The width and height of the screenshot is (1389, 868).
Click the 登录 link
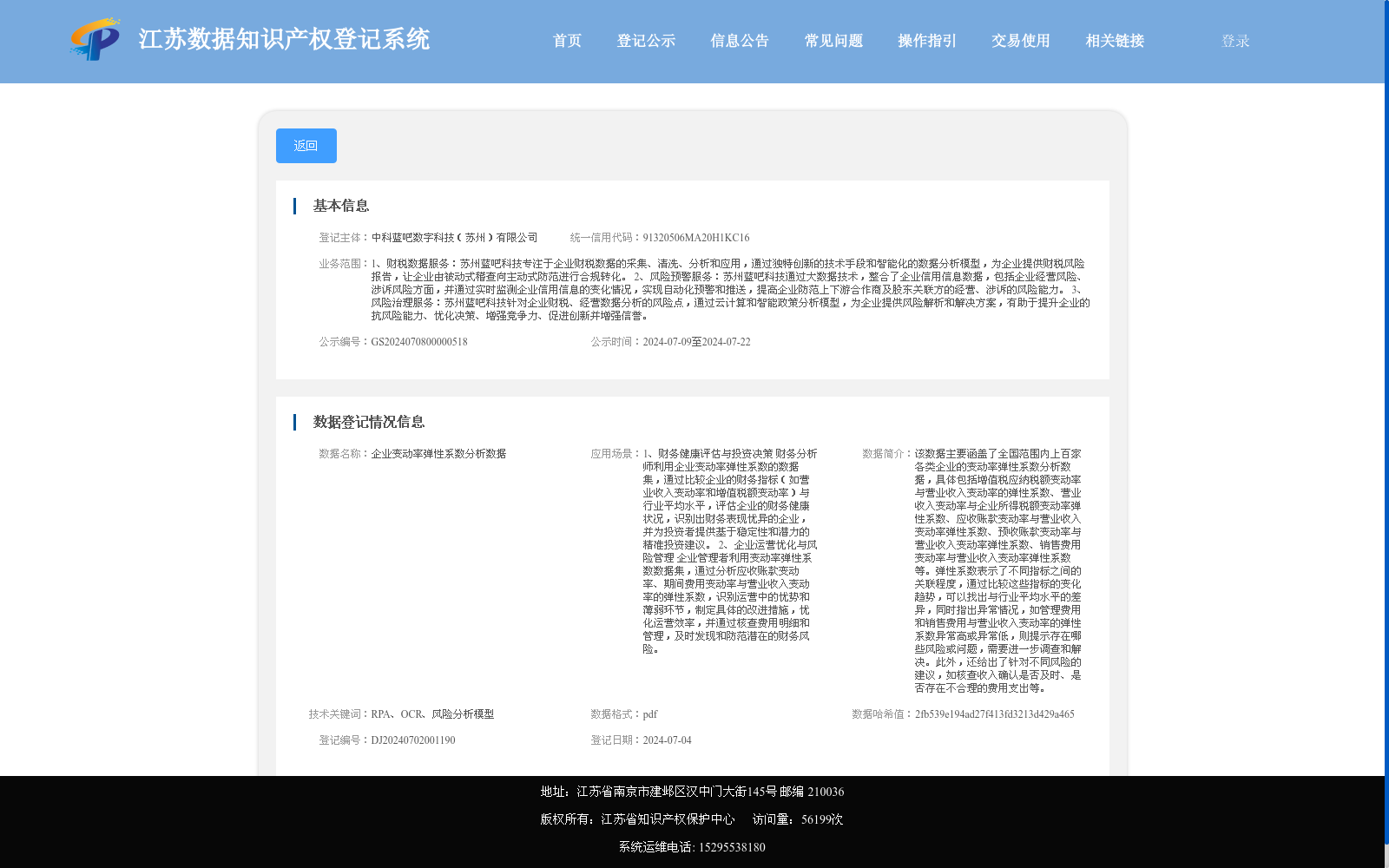click(1235, 41)
